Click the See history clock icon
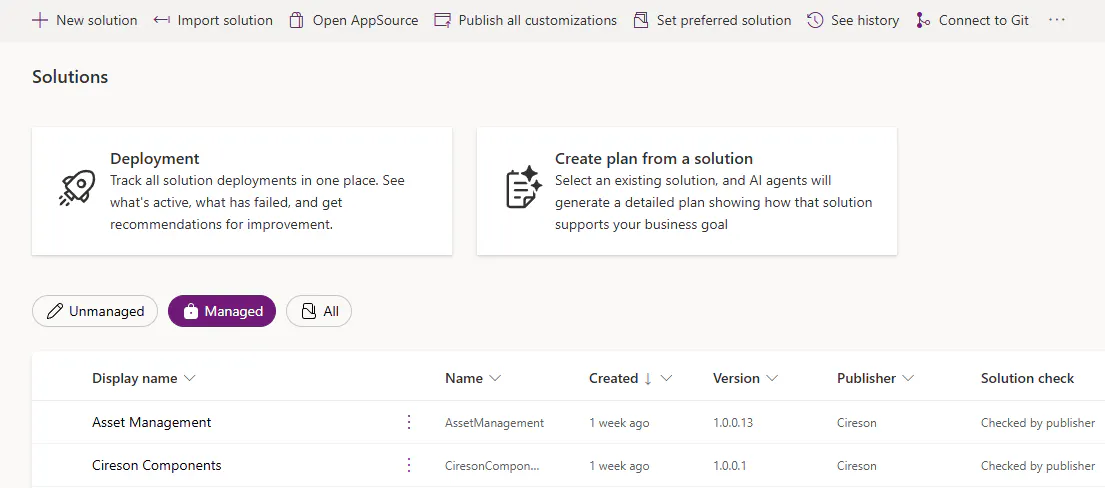 click(815, 20)
